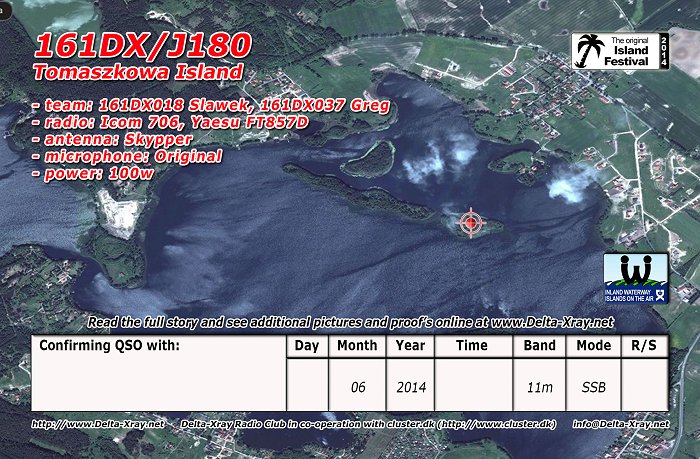Click the microphone: Original line

(x=127, y=156)
